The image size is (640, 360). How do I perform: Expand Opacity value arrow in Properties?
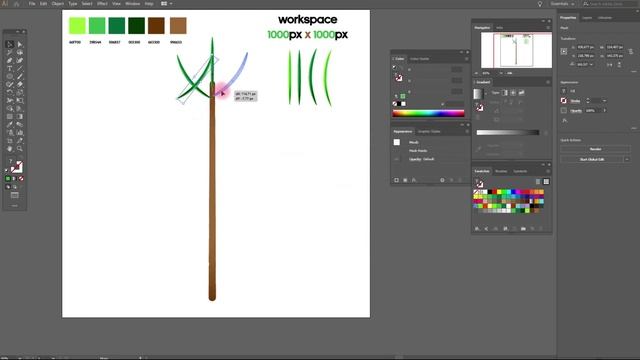[604, 111]
